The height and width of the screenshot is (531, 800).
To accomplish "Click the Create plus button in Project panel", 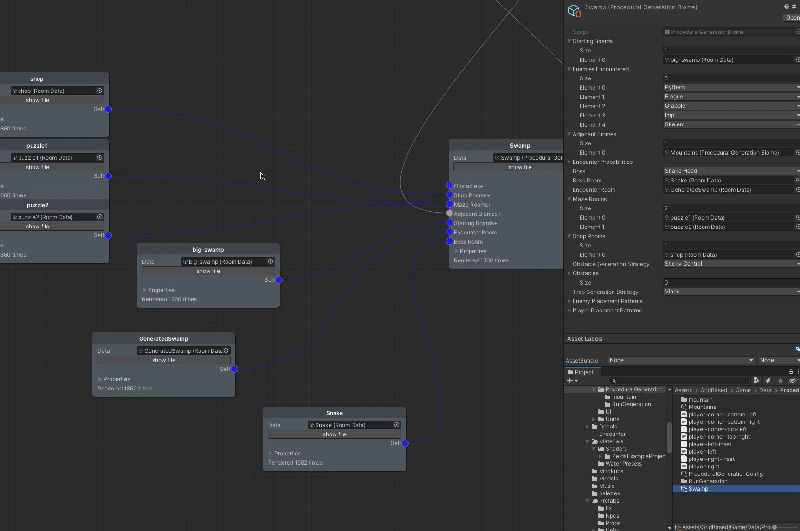I will pyautogui.click(x=571, y=380).
